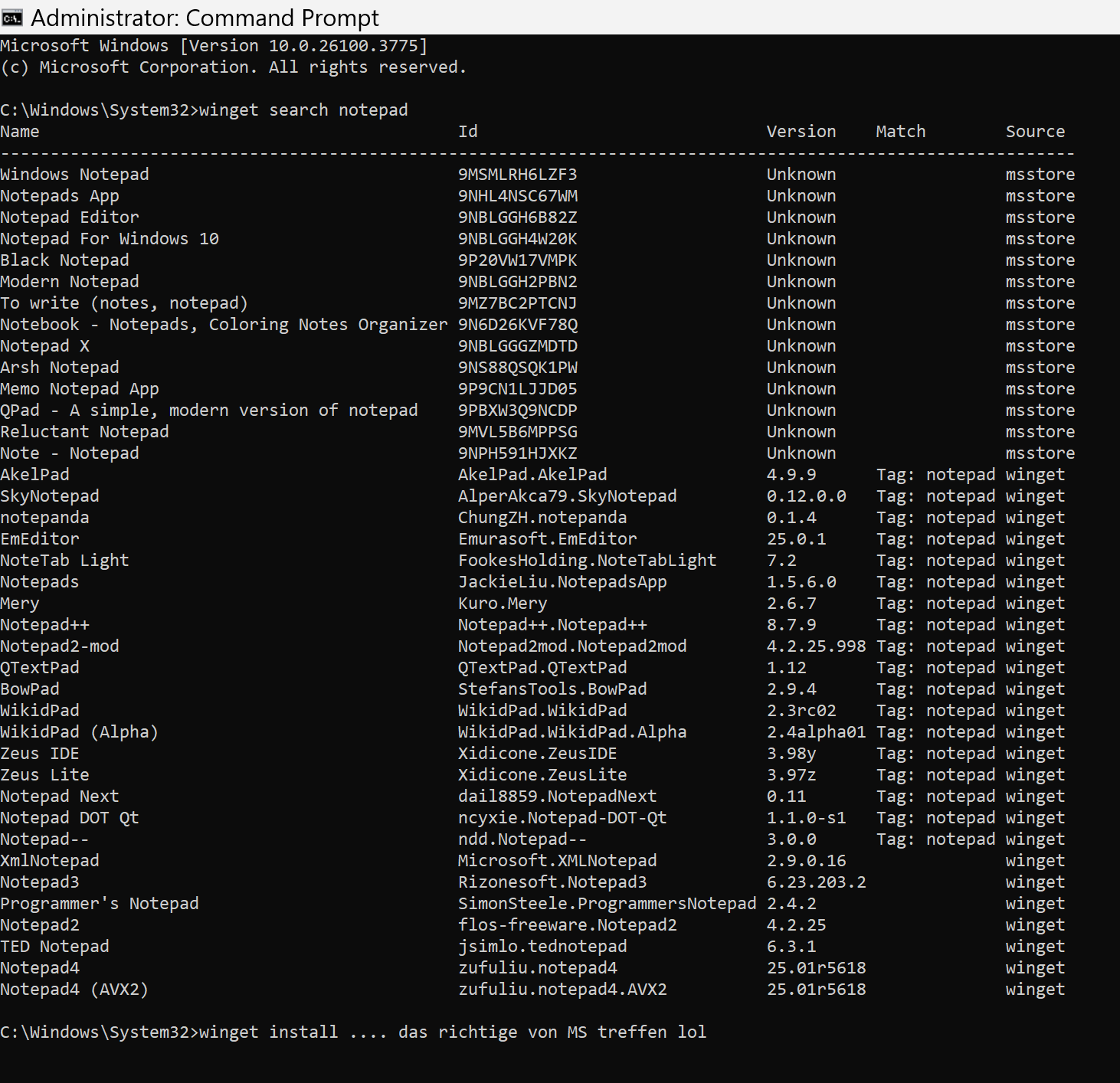Click the 'StefansTools.BowPad' package ID
The height and width of the screenshot is (1083, 1120).
pos(552,689)
